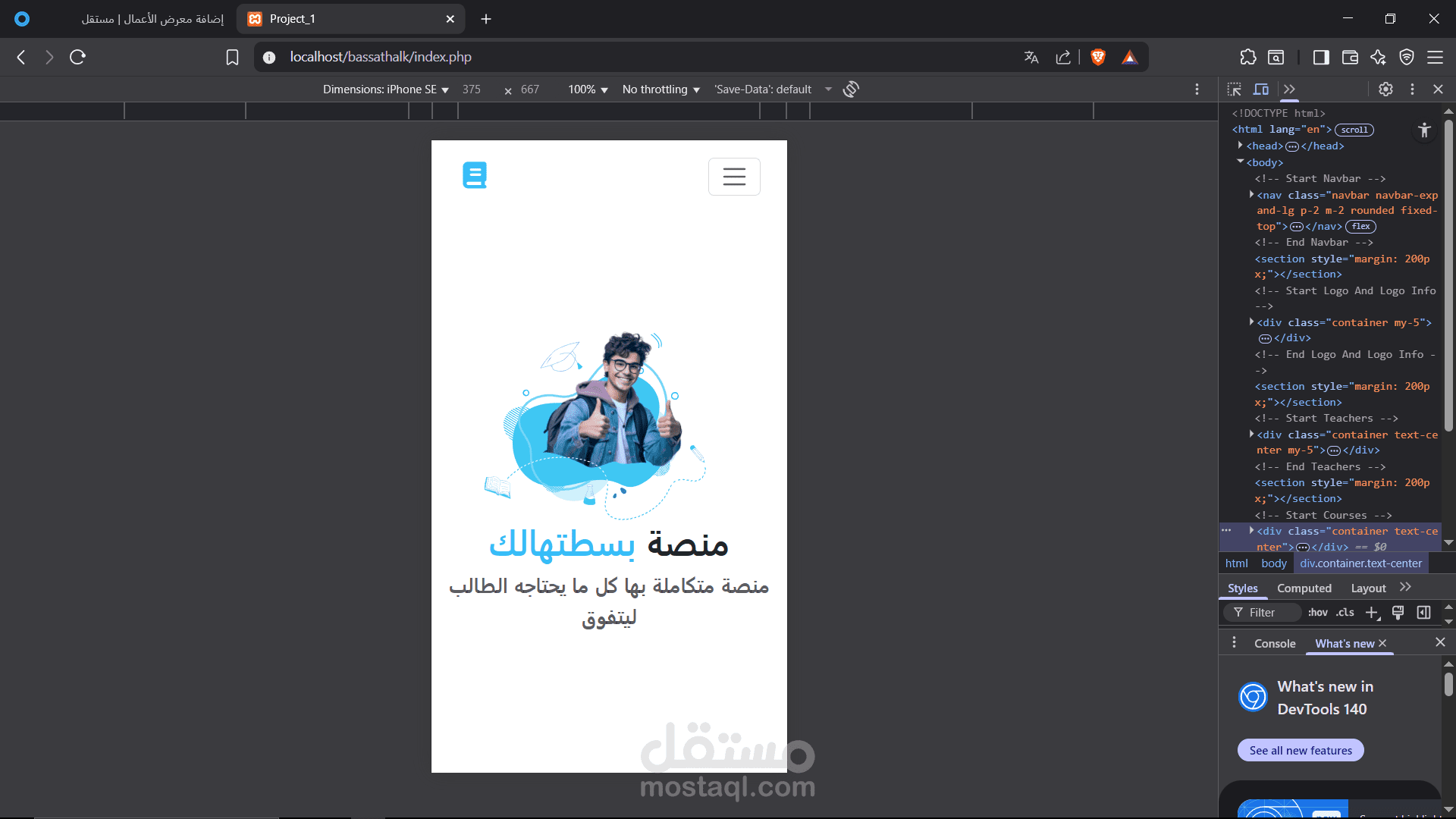Image resolution: width=1456 pixels, height=819 pixels.
Task: Toggle computed styles sidebar icon
Action: (1424, 613)
